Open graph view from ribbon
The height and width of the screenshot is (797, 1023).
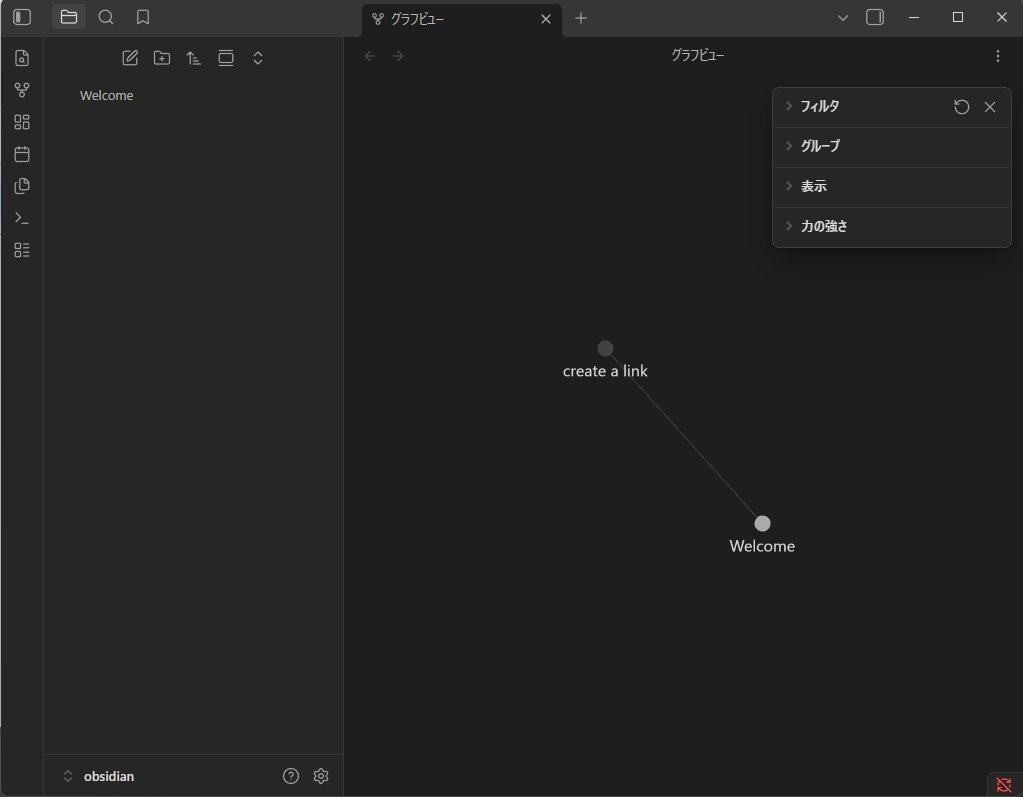pyautogui.click(x=22, y=90)
